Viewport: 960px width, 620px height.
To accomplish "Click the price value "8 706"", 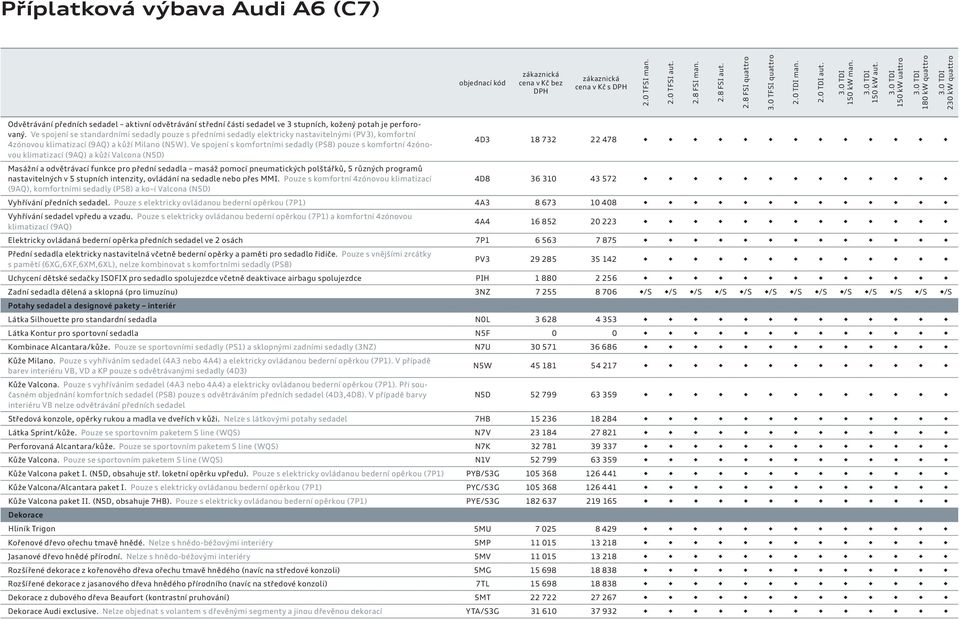I will (x=606, y=292).
